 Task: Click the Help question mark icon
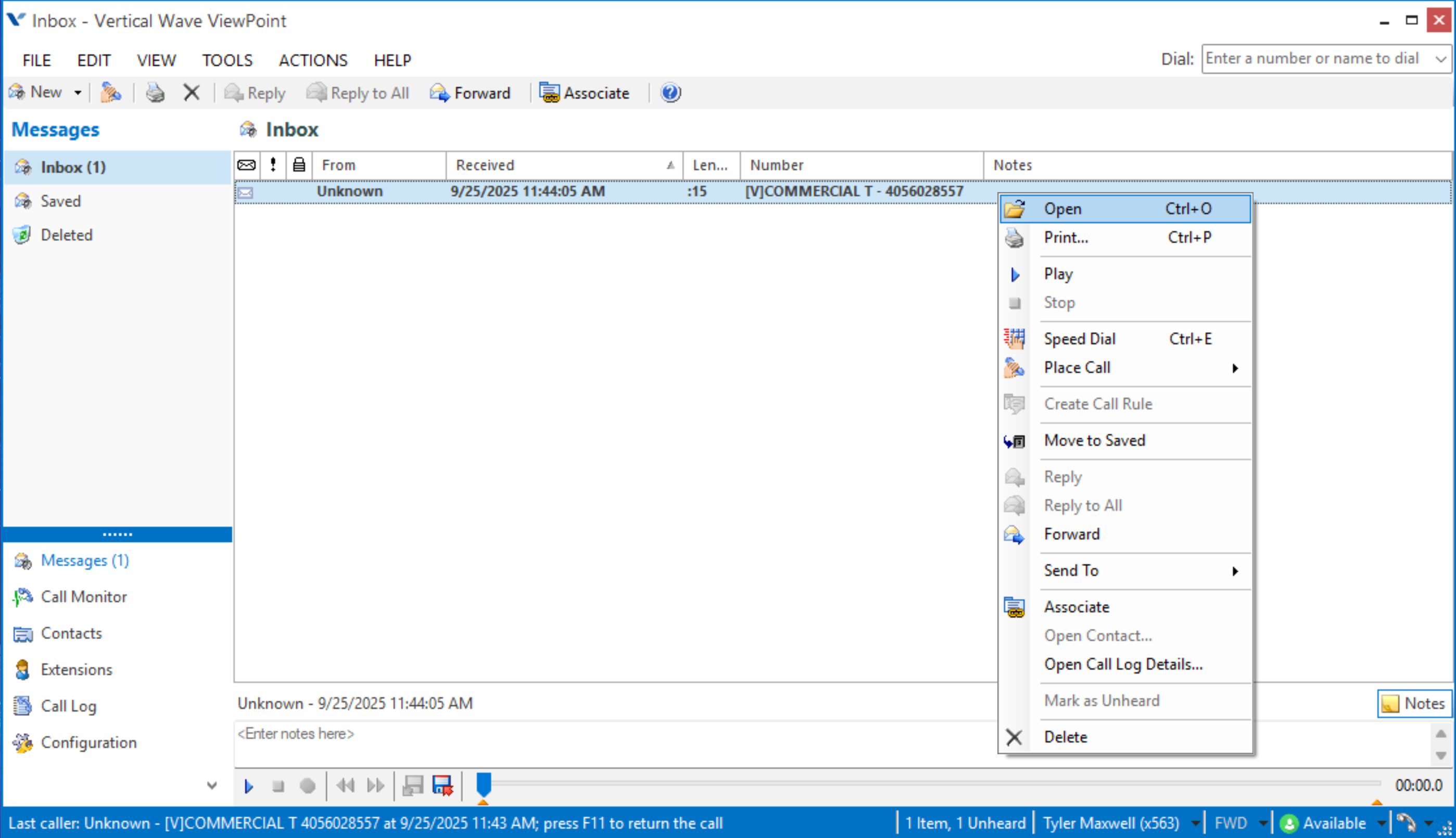coord(670,93)
